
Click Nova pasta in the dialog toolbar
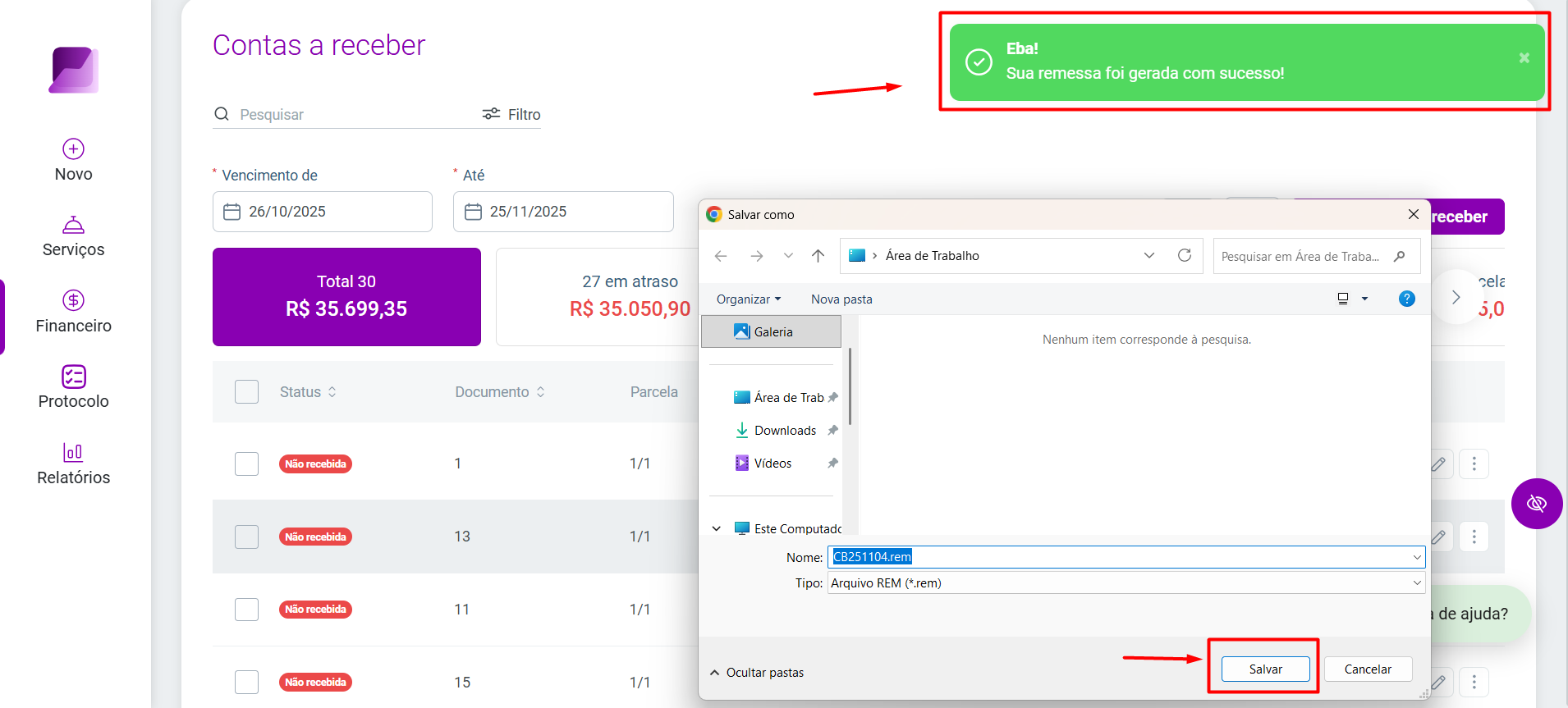click(x=841, y=299)
